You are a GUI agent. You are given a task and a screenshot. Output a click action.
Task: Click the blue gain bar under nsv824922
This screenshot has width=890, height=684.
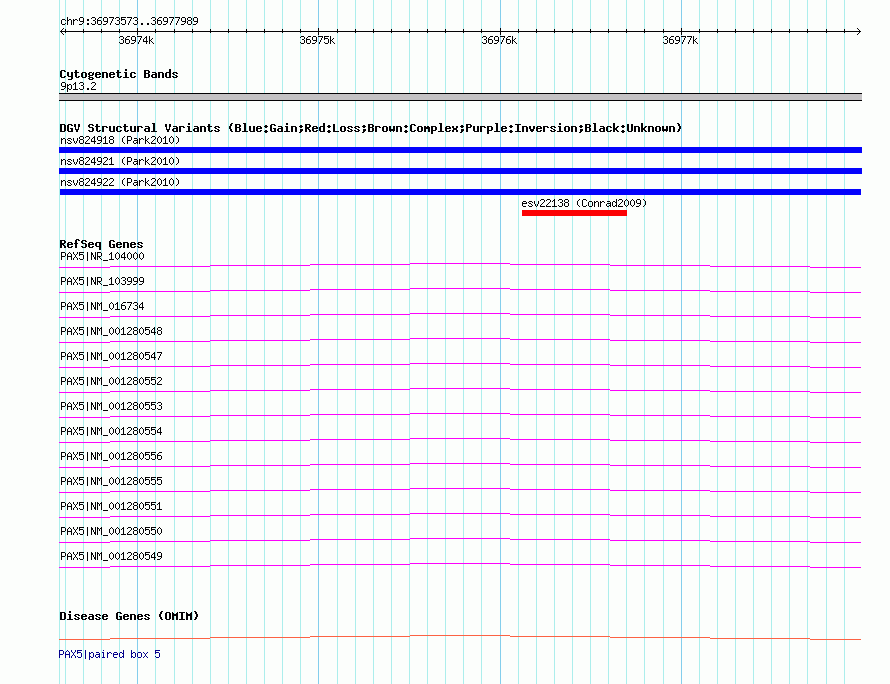point(460,192)
